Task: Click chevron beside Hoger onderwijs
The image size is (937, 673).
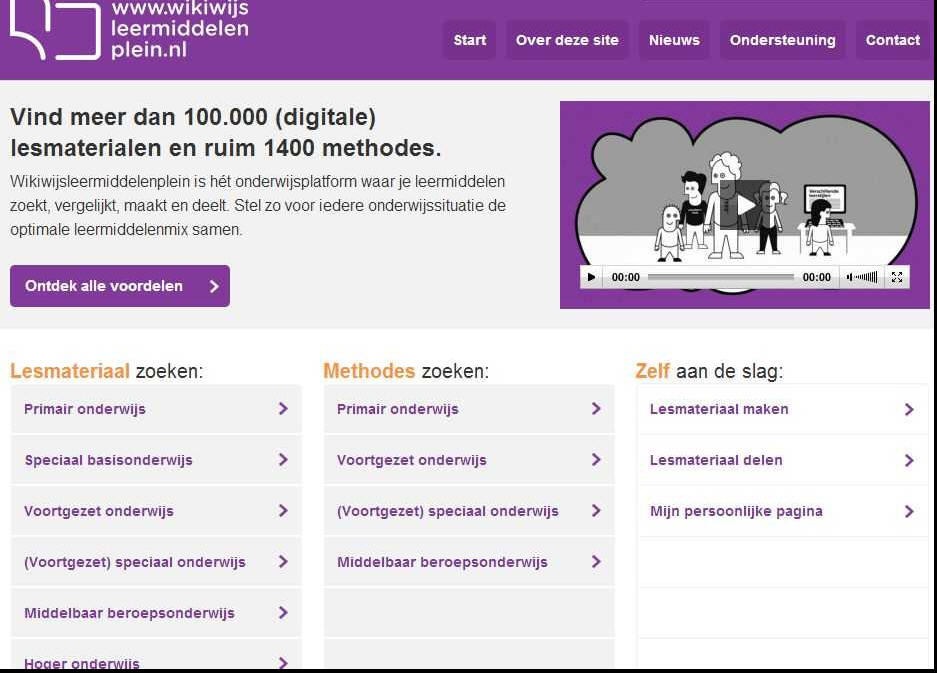Action: click(x=283, y=662)
